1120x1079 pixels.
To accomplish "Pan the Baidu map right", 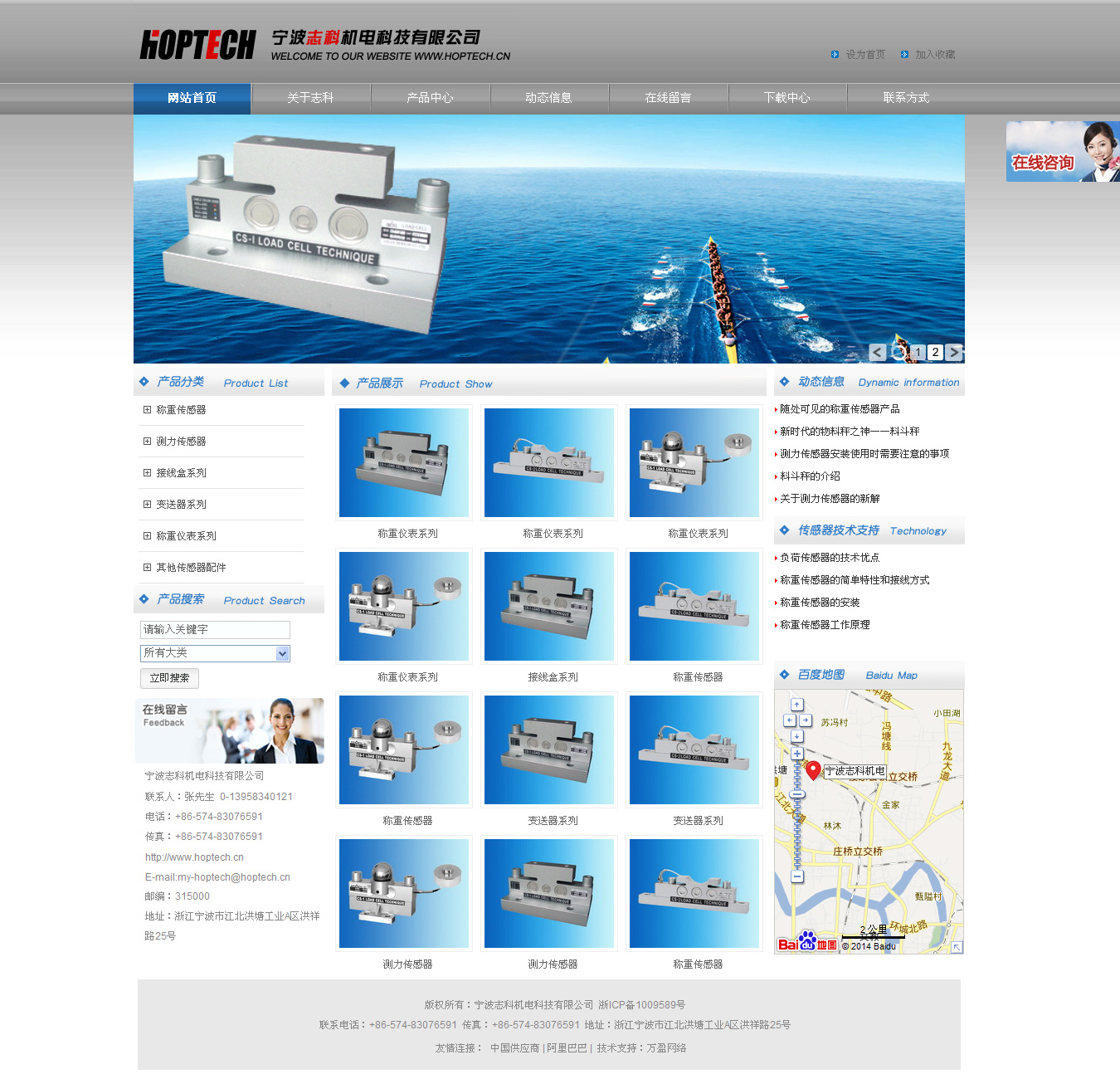I will (x=806, y=720).
